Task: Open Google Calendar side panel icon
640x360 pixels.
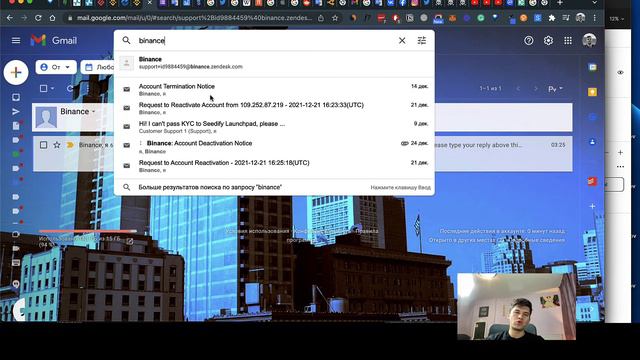Action: 592,67
